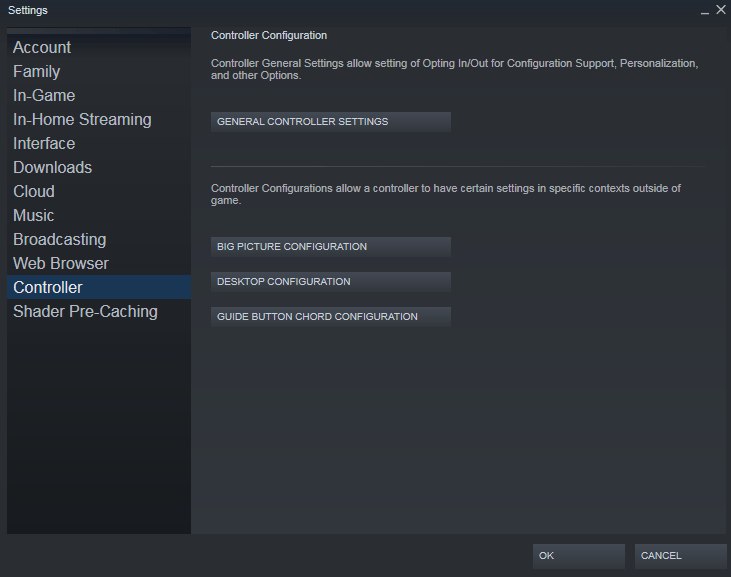Select Downloads in the sidebar

[52, 167]
